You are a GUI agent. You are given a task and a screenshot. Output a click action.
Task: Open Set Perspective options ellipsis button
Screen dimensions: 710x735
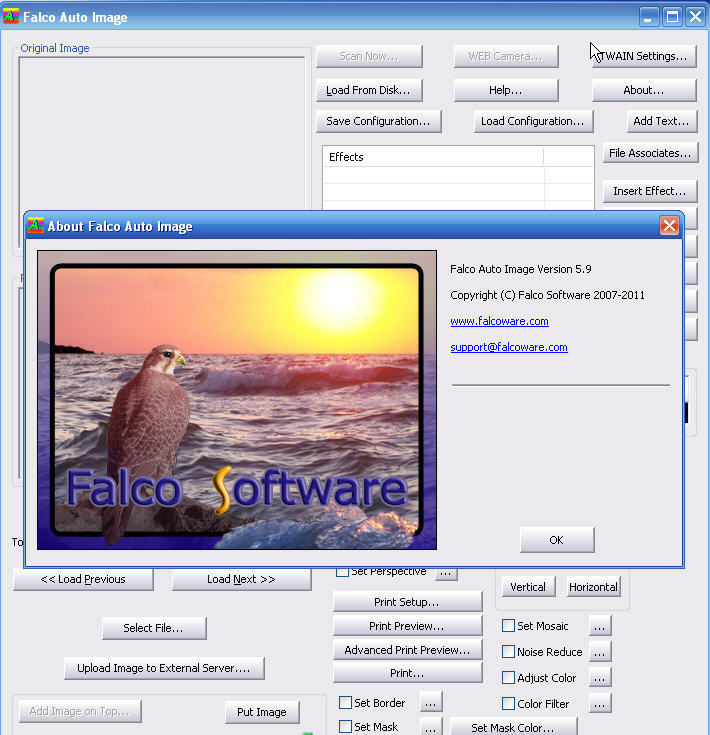tap(446, 574)
